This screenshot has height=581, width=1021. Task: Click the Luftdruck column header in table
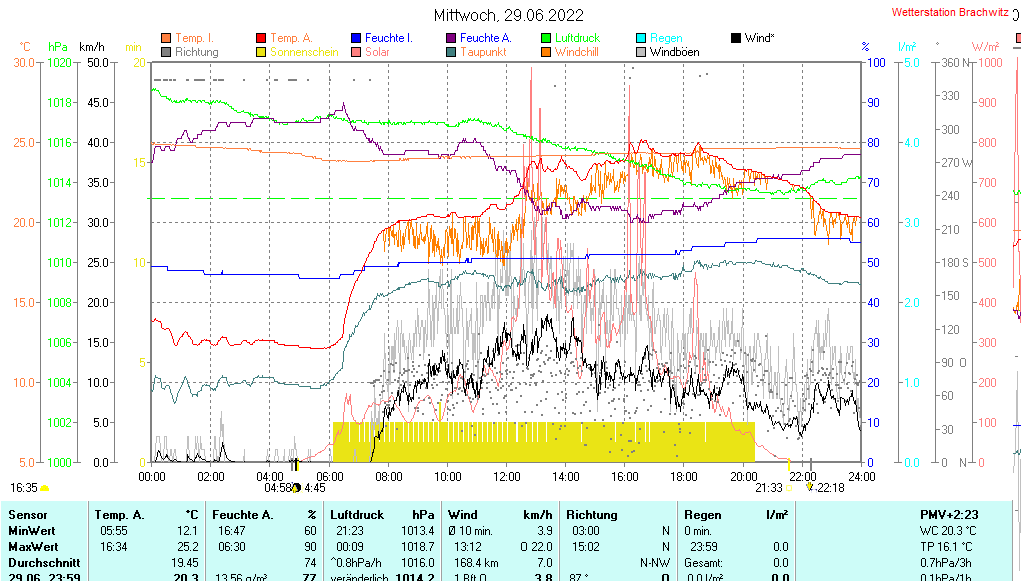(x=357, y=514)
